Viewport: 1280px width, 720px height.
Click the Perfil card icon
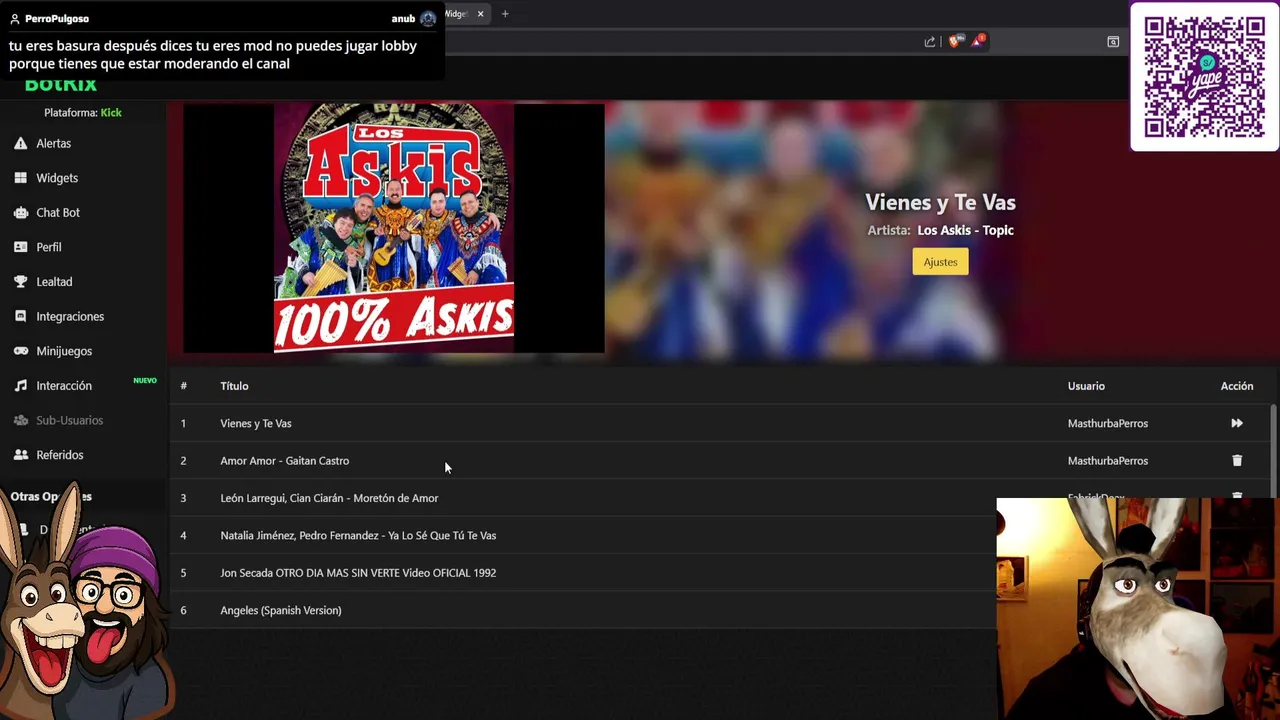tap(20, 247)
